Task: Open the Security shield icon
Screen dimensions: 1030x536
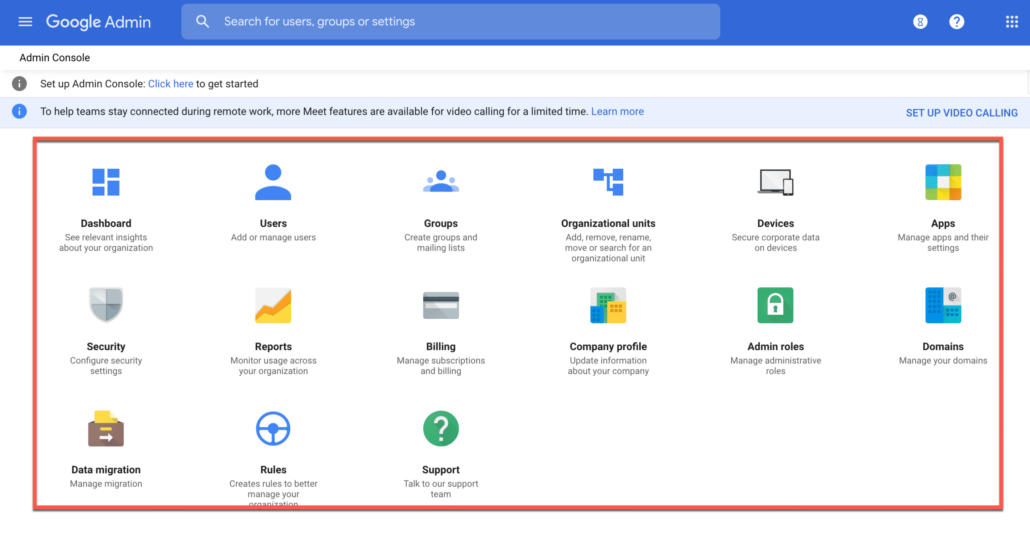Action: 106,305
